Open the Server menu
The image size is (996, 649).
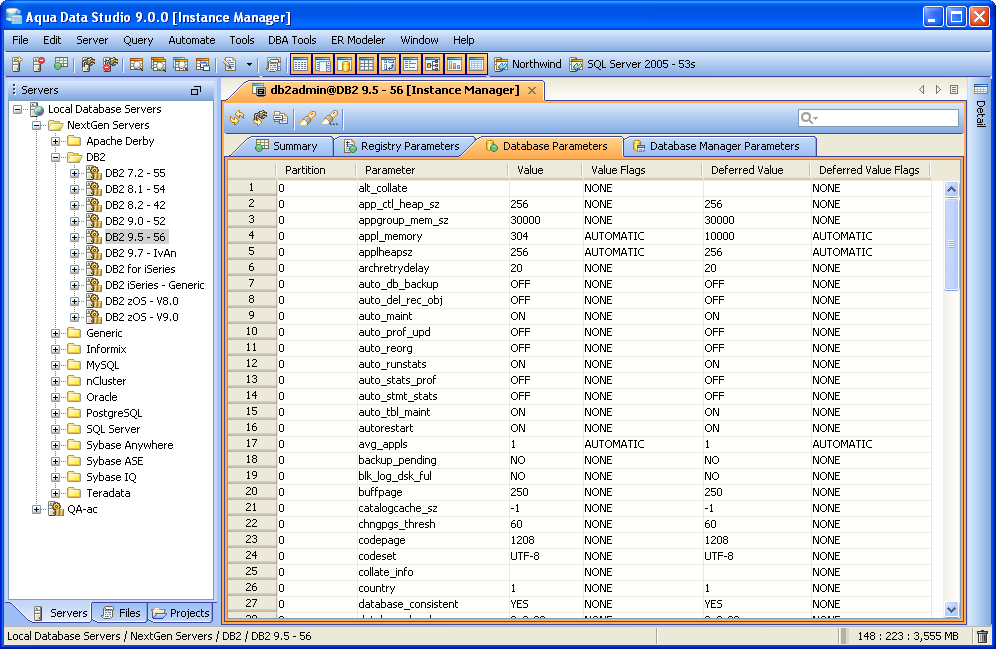92,40
